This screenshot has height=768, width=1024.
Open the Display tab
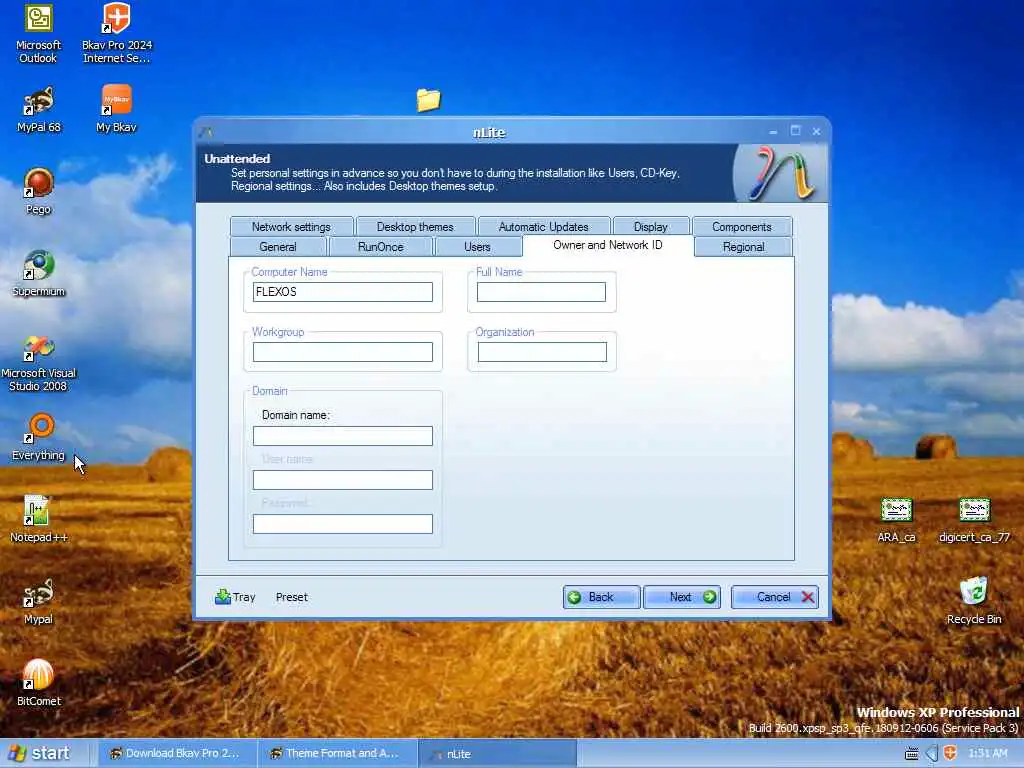[x=650, y=227]
